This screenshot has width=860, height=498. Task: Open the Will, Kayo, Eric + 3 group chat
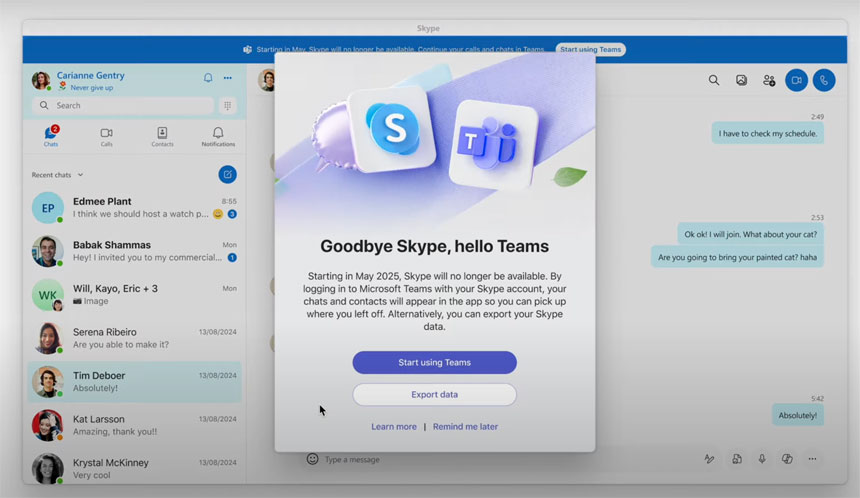[134, 295]
